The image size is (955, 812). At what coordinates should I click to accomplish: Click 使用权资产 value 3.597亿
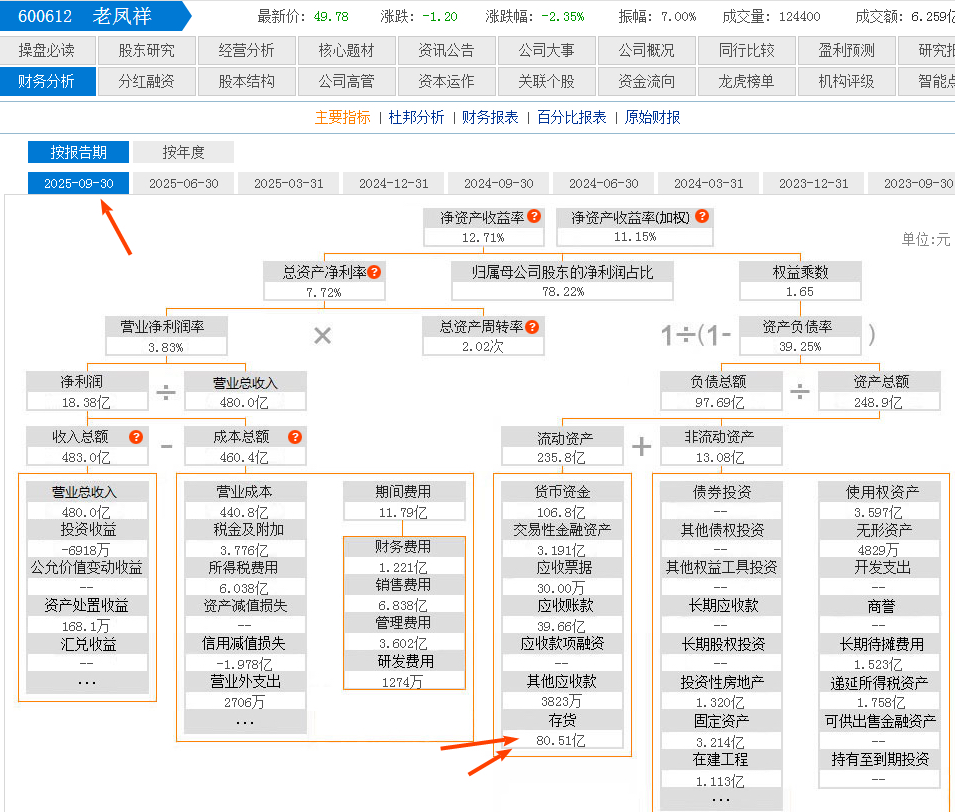pos(878,513)
